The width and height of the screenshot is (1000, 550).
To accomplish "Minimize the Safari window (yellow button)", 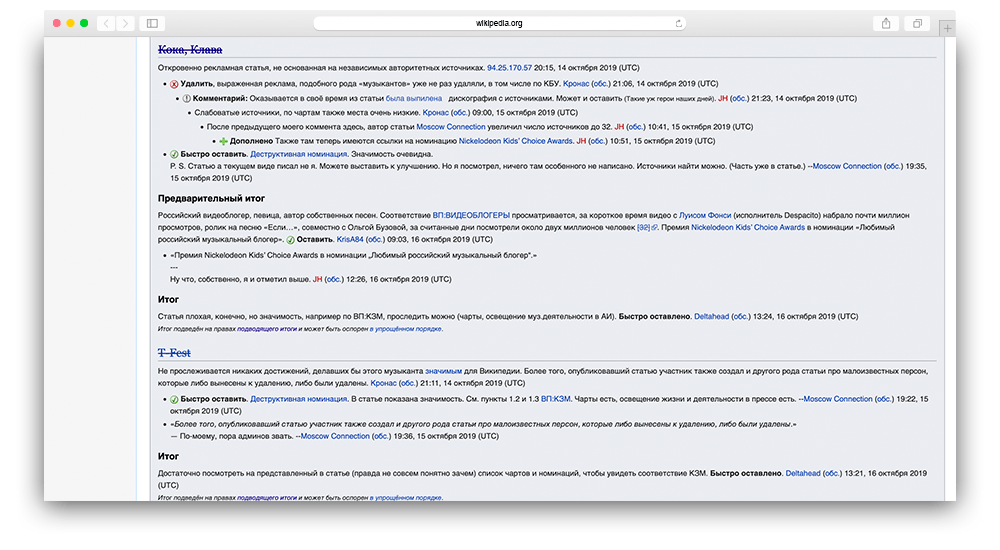I will tap(70, 24).
